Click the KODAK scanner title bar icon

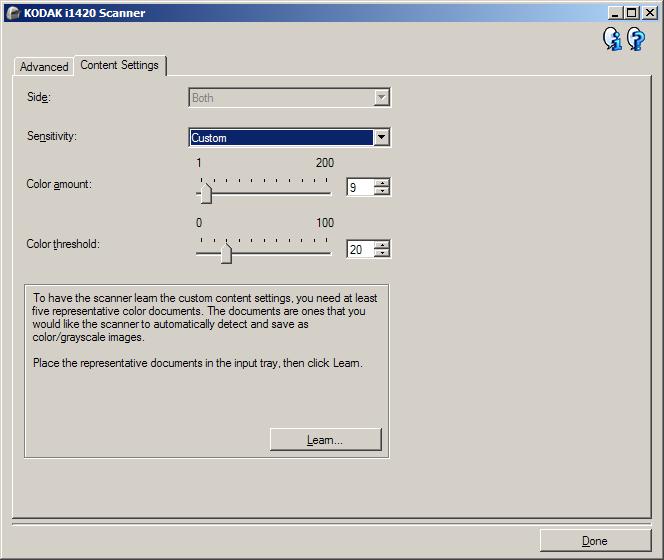tap(13, 13)
